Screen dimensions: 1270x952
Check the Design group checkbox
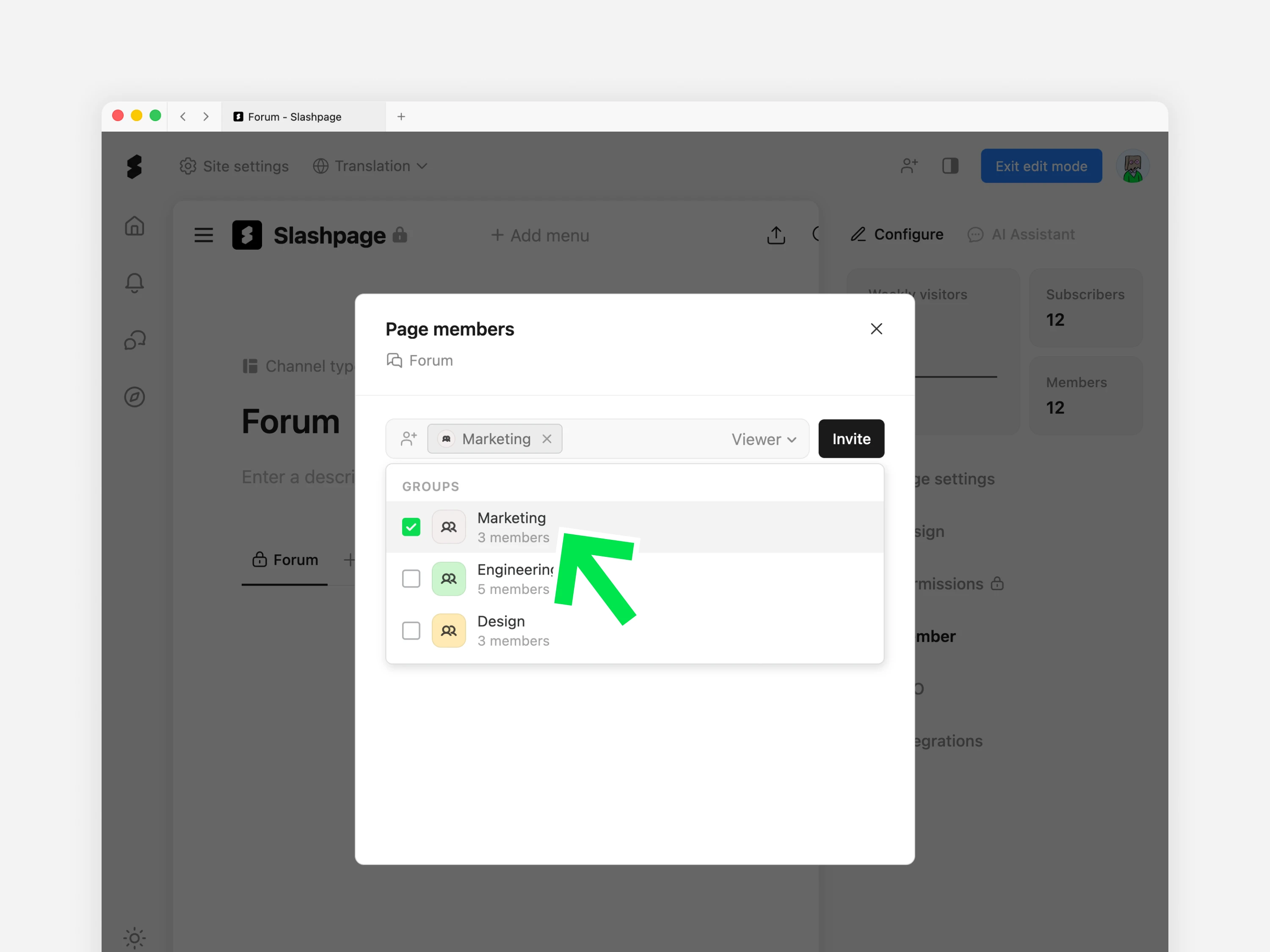pyautogui.click(x=411, y=631)
